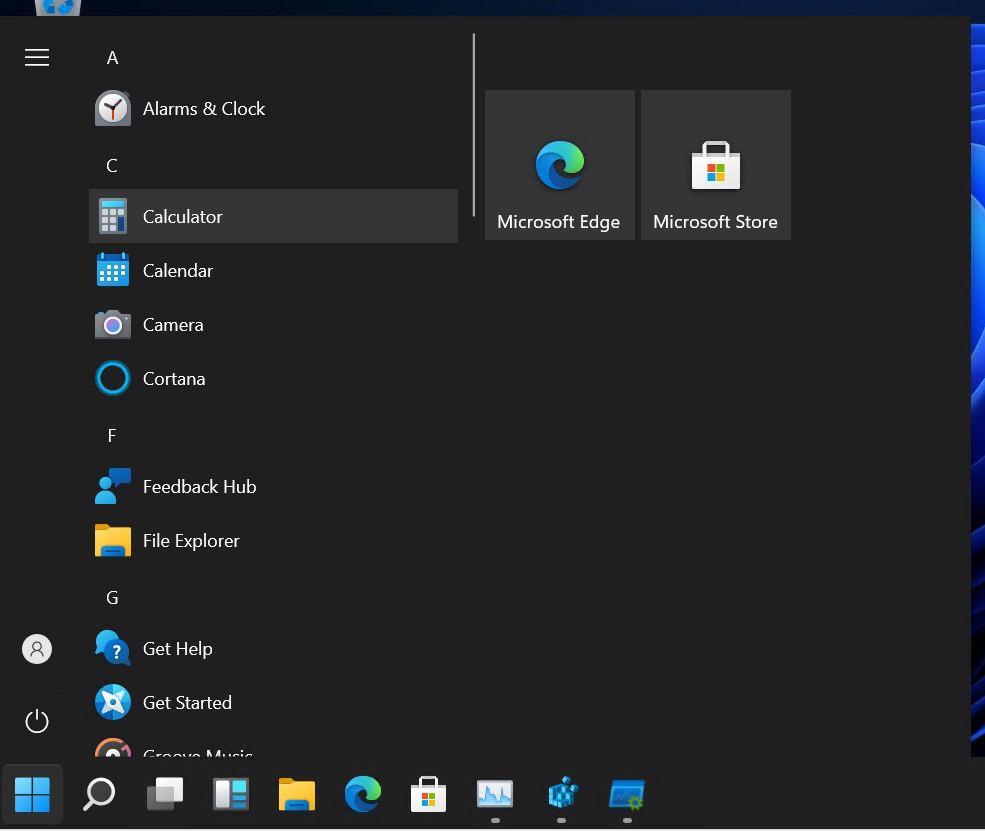Screen dimensions: 985x831
Task: Open Get Help app
Action: (273, 649)
